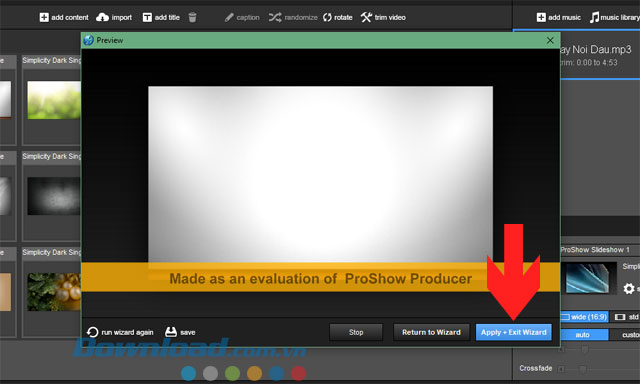Click the gray color dot
640x384 pixels.
(x=211, y=373)
